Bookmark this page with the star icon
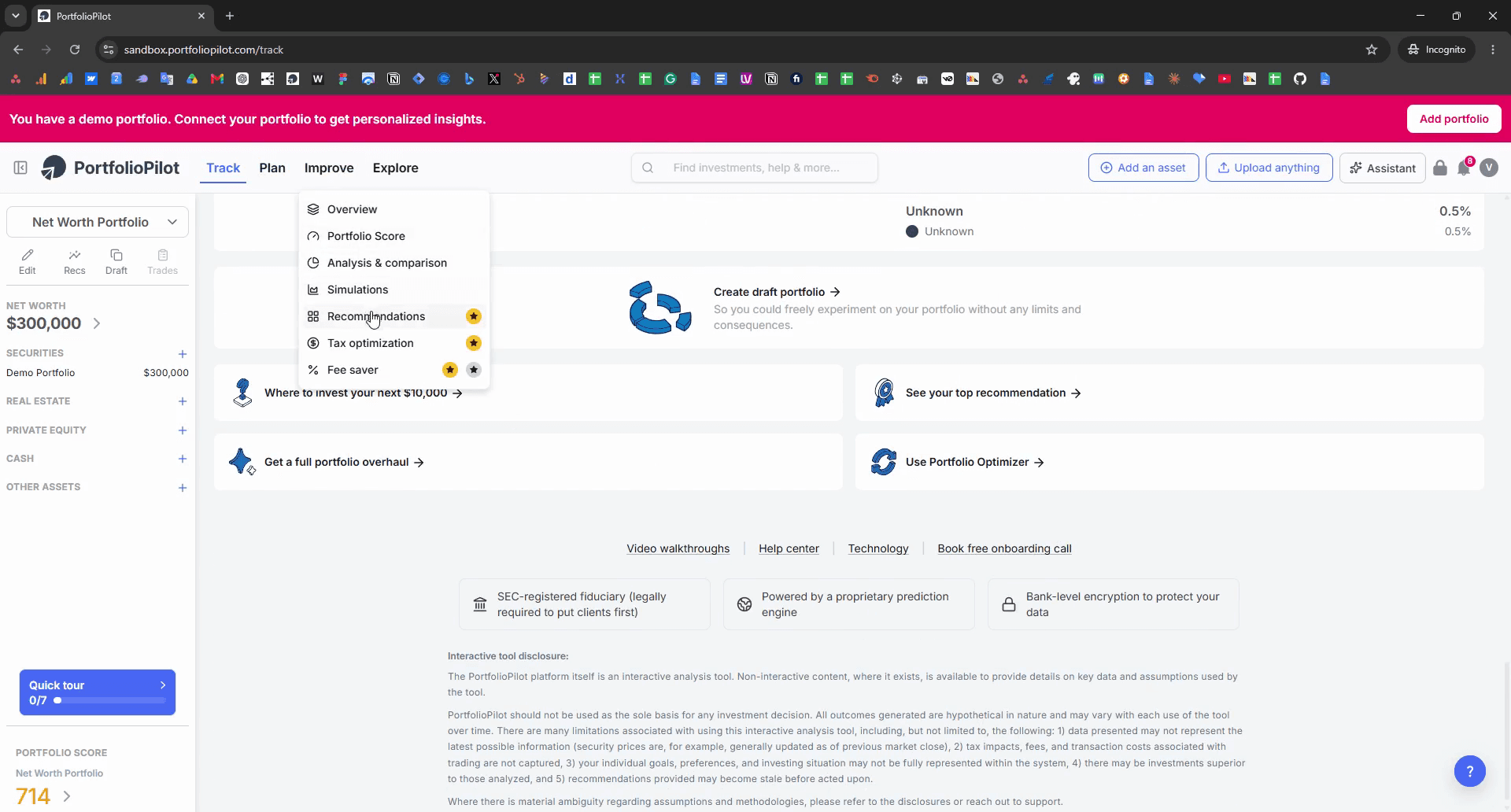Image resolution: width=1511 pixels, height=812 pixels. [1372, 50]
